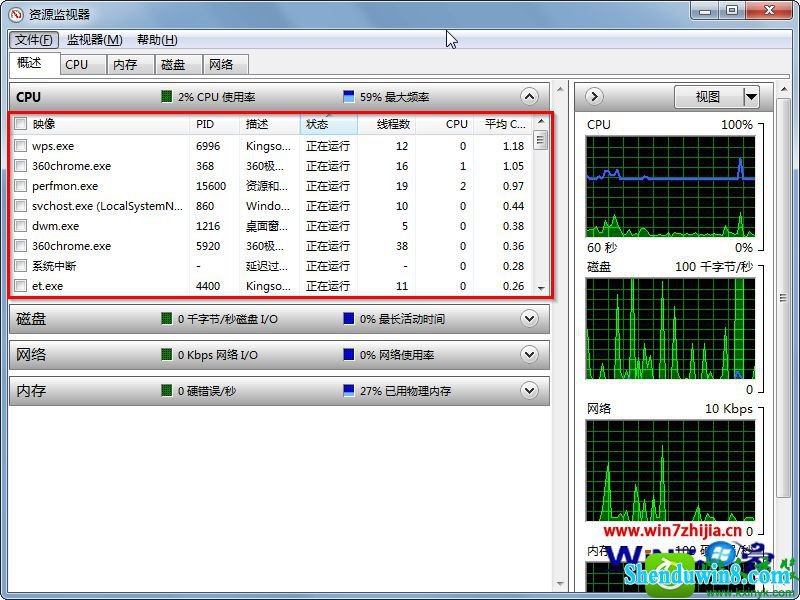Open the 帮助(H) menu
The image size is (800, 600).
[x=157, y=40]
